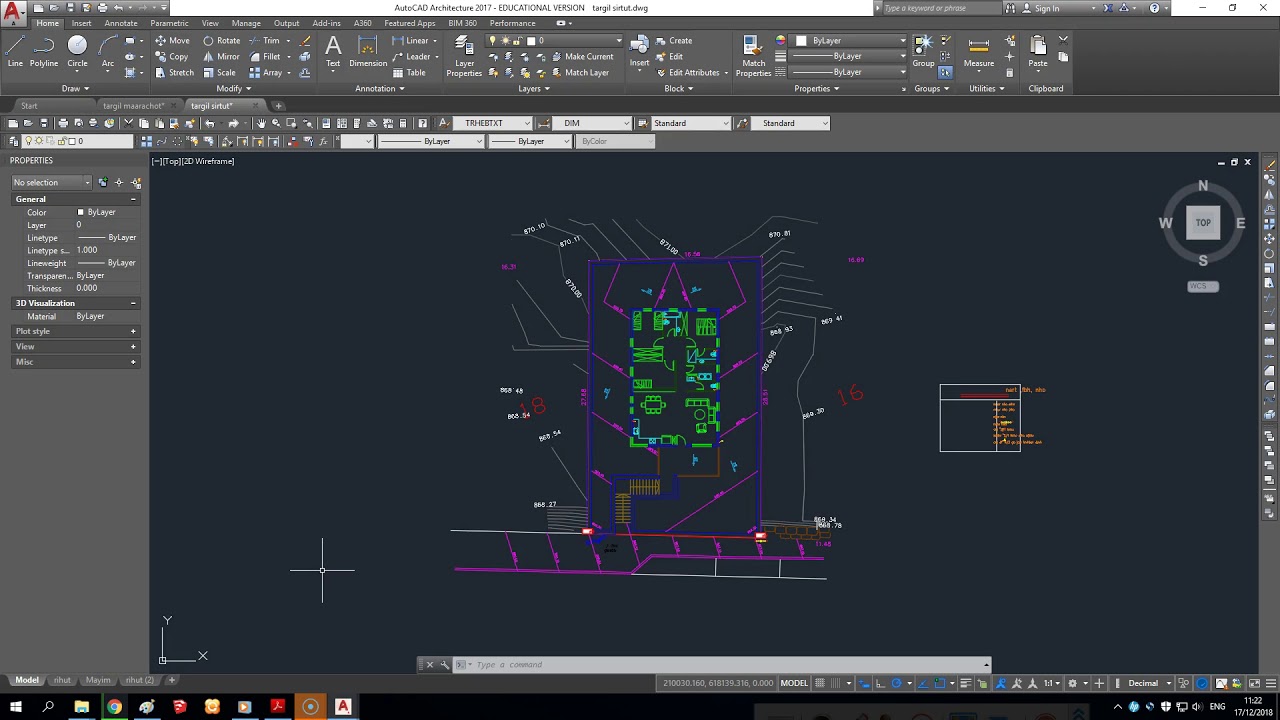Open the layer list dropdown showing 0
The image size is (1280, 720).
[554, 41]
